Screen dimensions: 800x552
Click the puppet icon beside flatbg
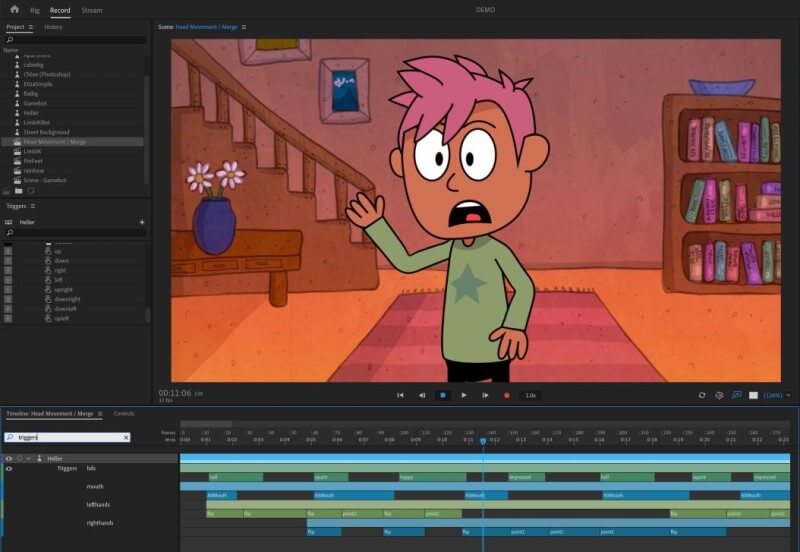[x=17, y=94]
